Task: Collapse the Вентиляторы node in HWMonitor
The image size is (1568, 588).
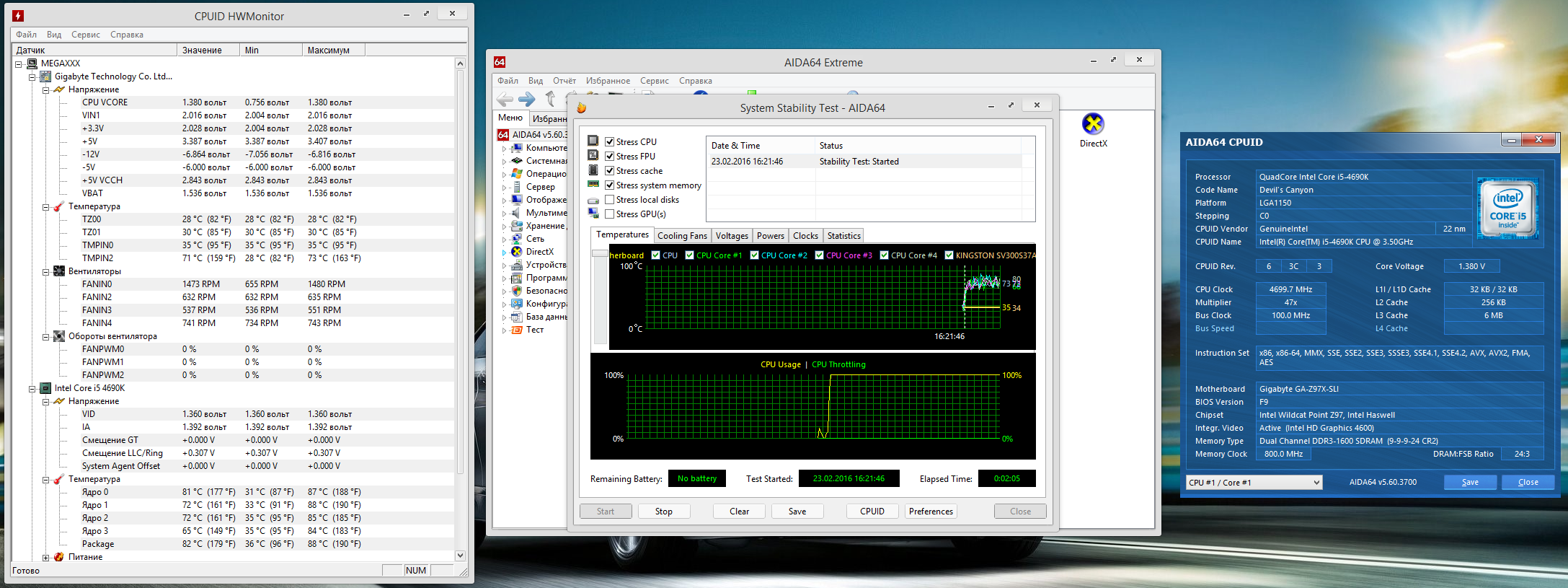Action: pyautogui.click(x=46, y=271)
